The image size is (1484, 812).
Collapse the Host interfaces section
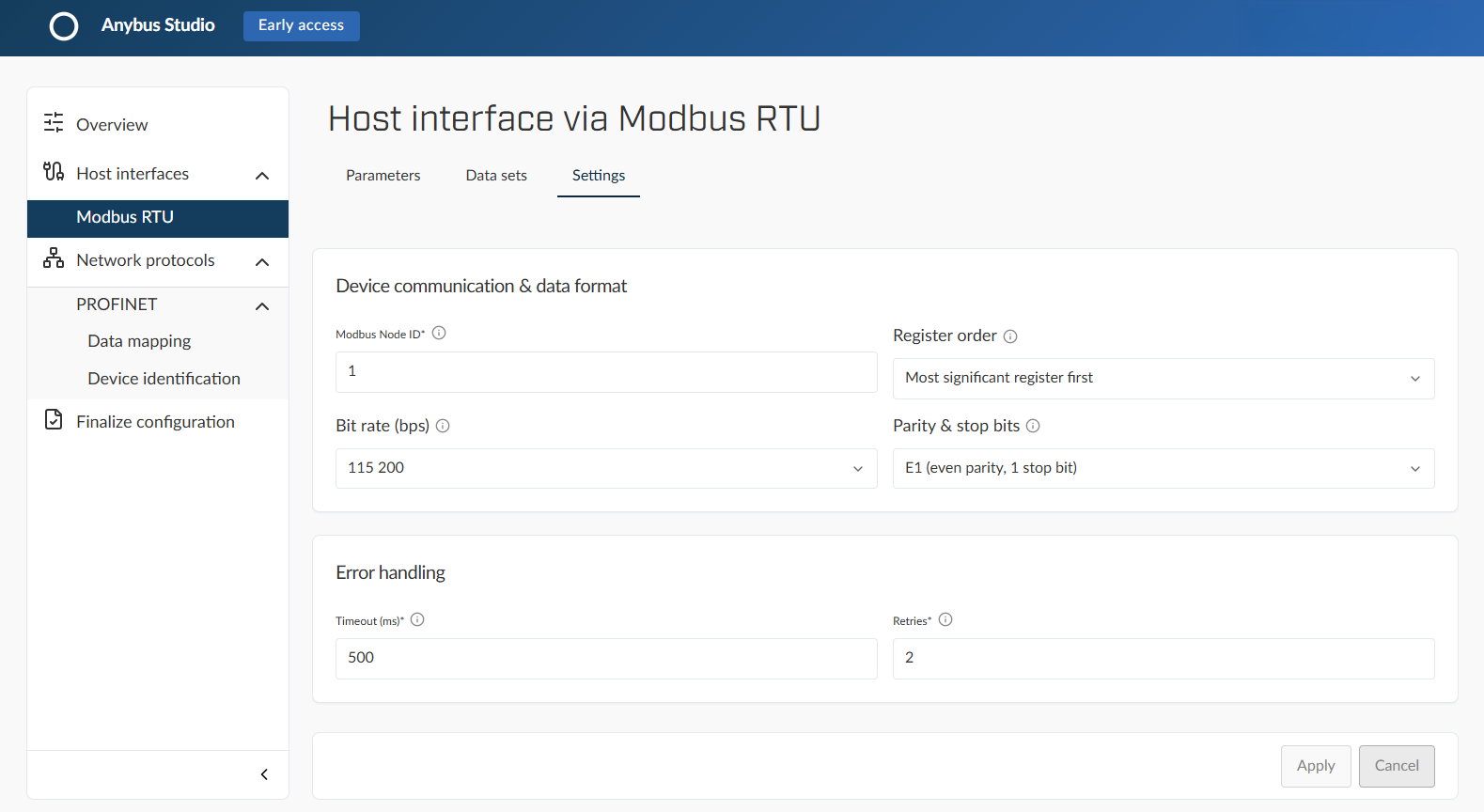262,176
